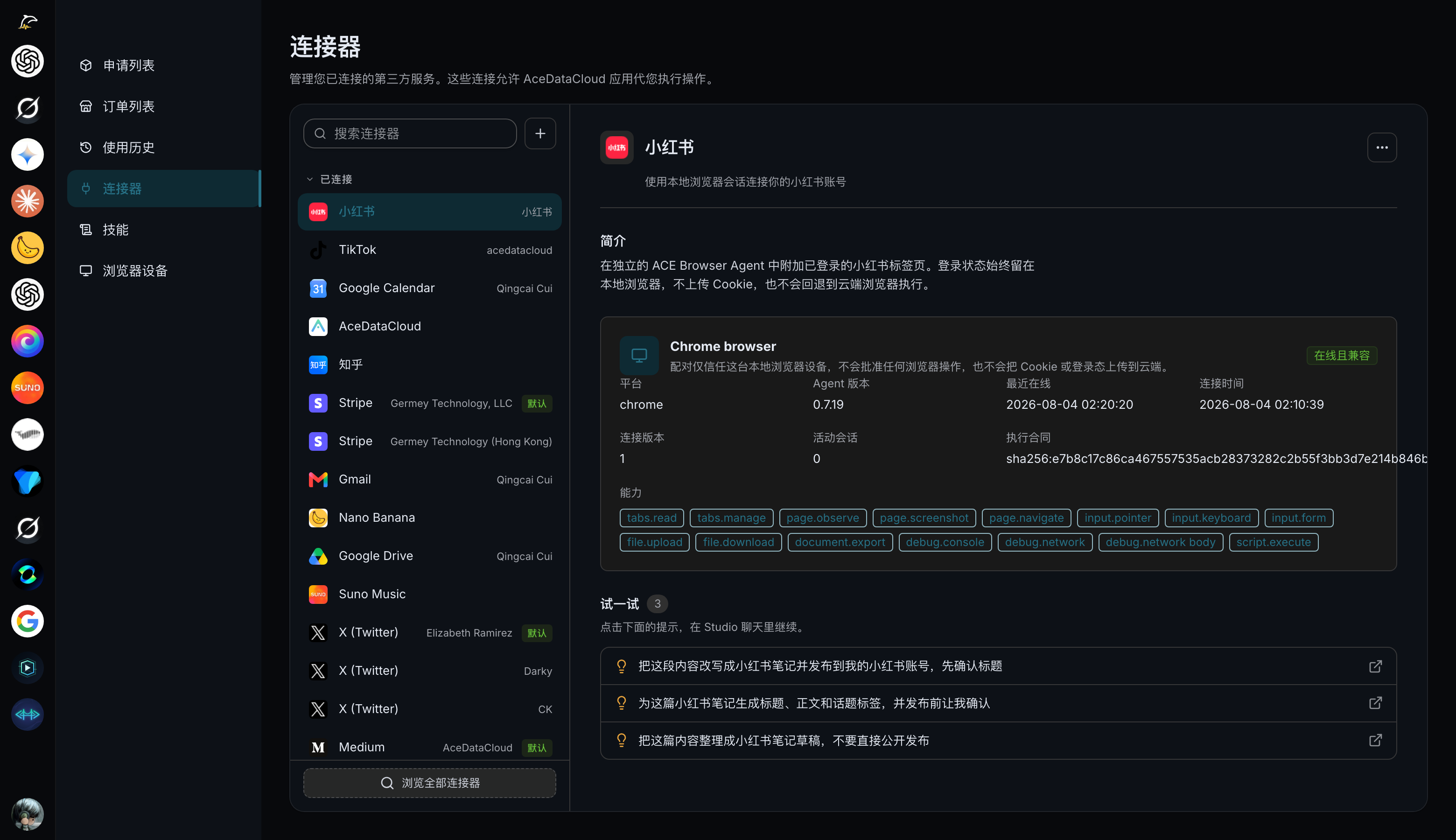Viewport: 1456px width, 840px height.
Task: Open the banana app icon in left rail
Action: tap(27, 248)
